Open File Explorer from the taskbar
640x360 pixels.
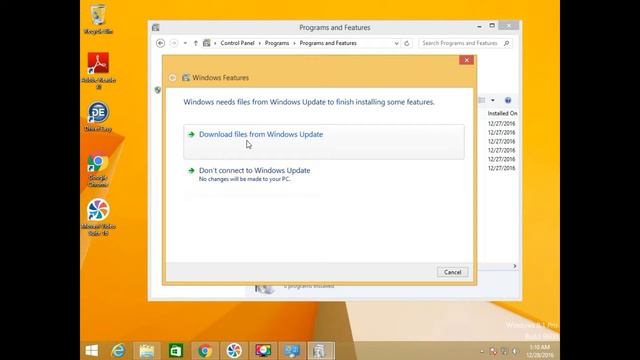[147, 351]
